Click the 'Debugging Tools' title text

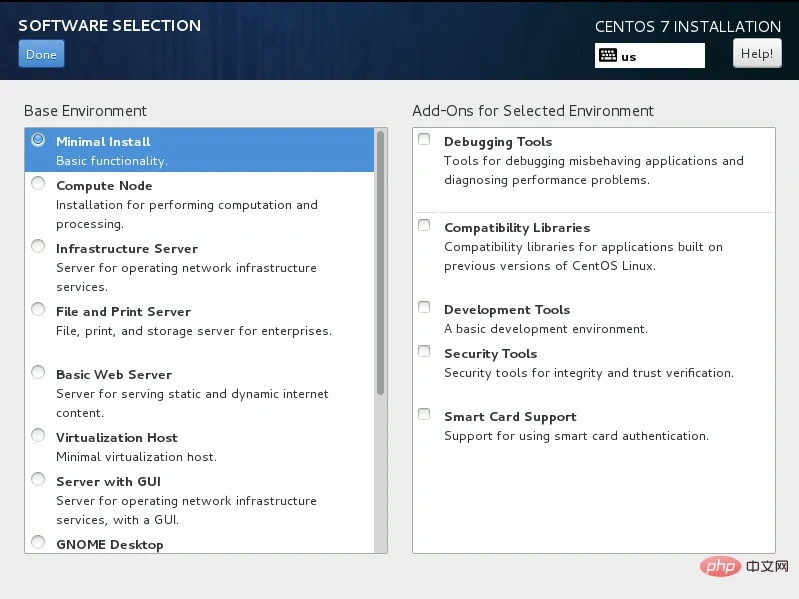click(498, 142)
